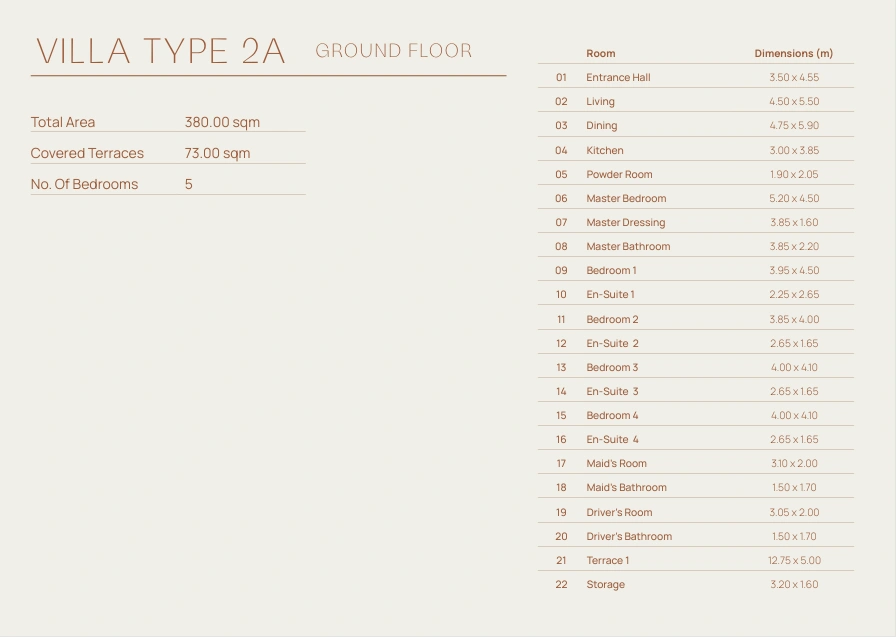Select the Driver's Room row name

point(619,512)
